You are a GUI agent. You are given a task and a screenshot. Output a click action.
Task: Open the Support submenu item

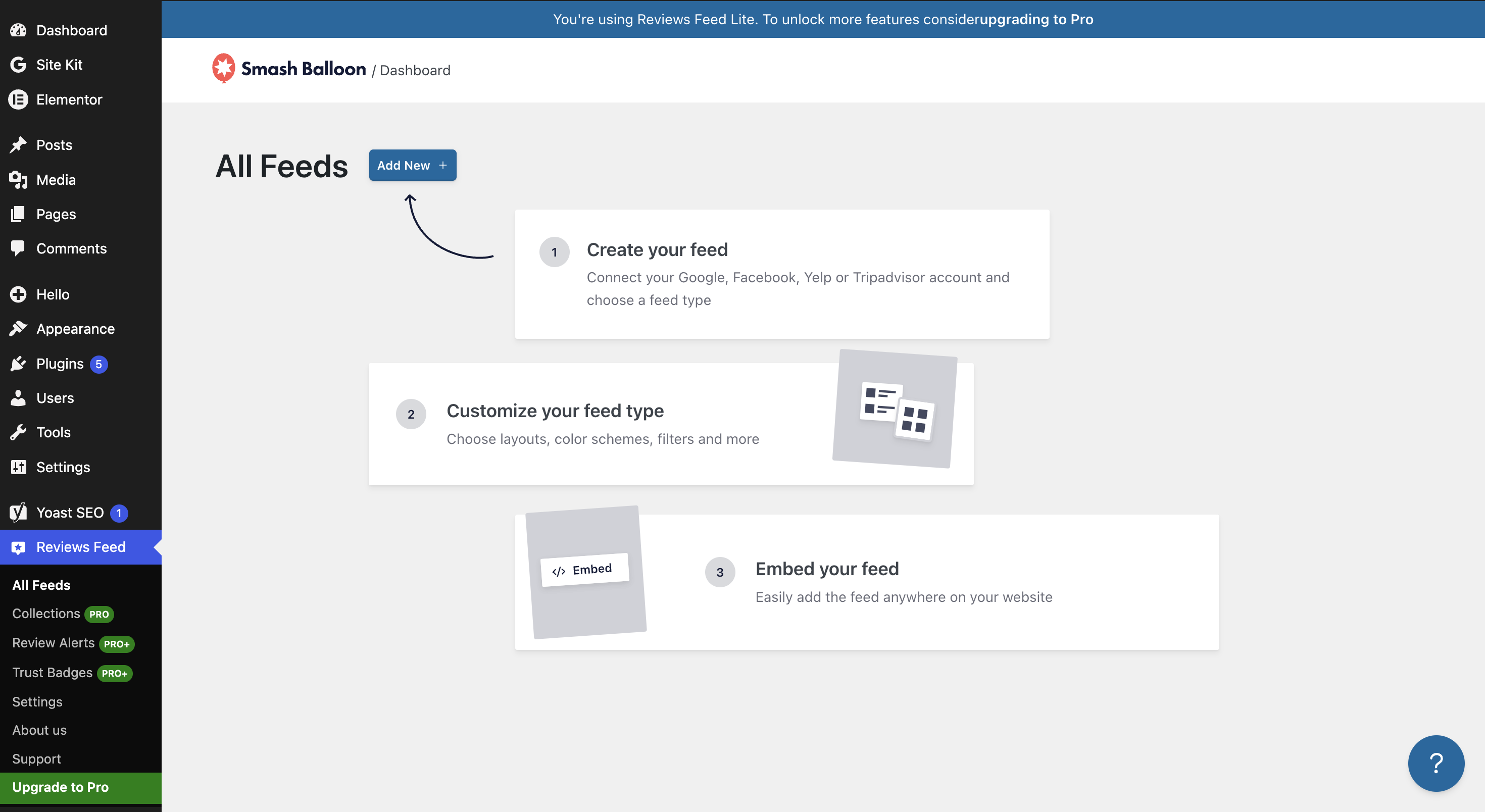pyautogui.click(x=37, y=758)
